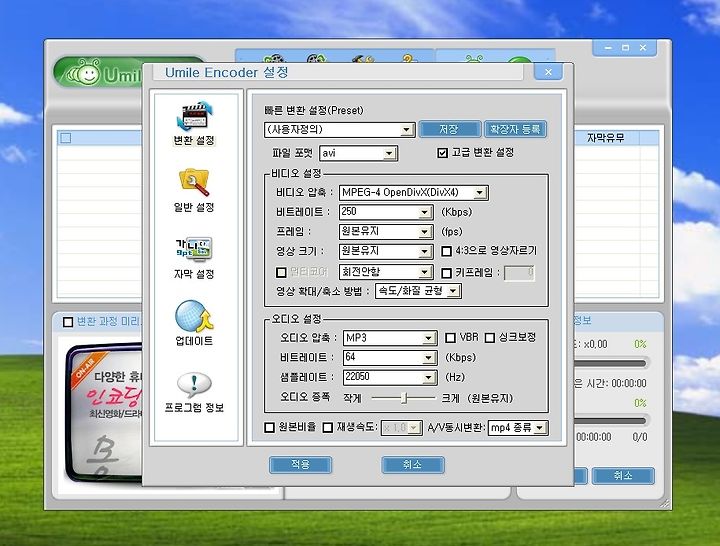Expand 비디오 압축 MPEG-4 OpenDivX dropdown

[414, 192]
